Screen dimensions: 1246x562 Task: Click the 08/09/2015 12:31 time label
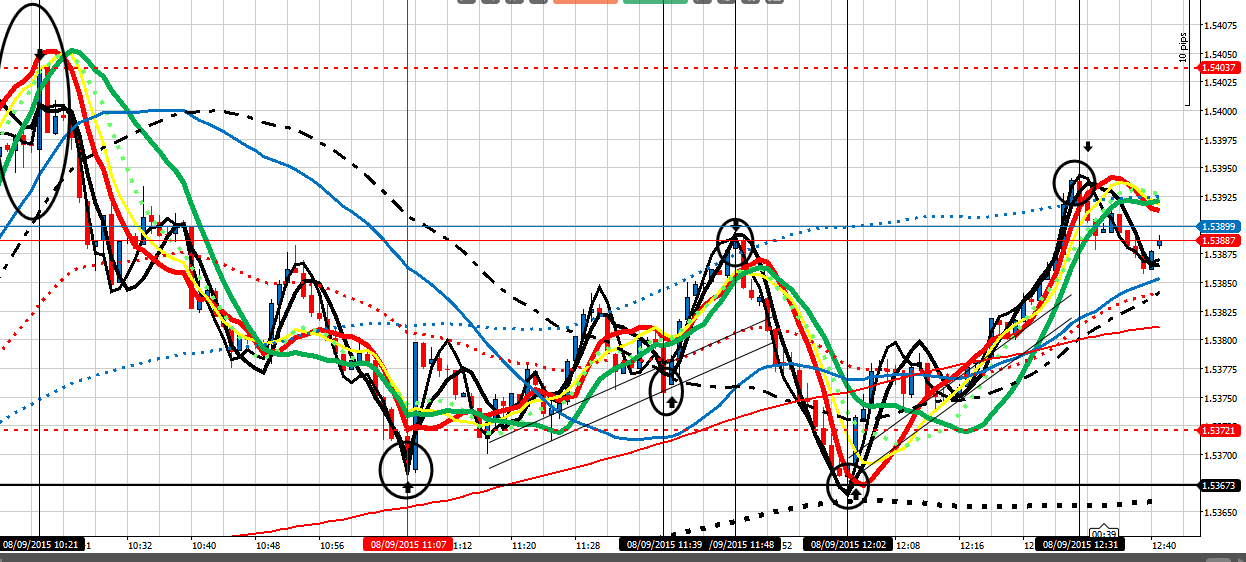(x=1080, y=546)
